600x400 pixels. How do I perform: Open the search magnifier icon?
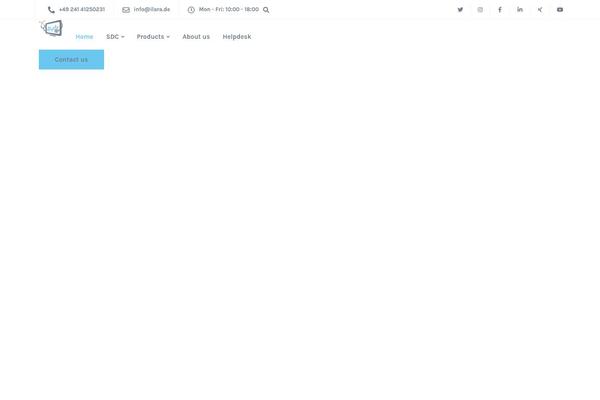pos(266,10)
